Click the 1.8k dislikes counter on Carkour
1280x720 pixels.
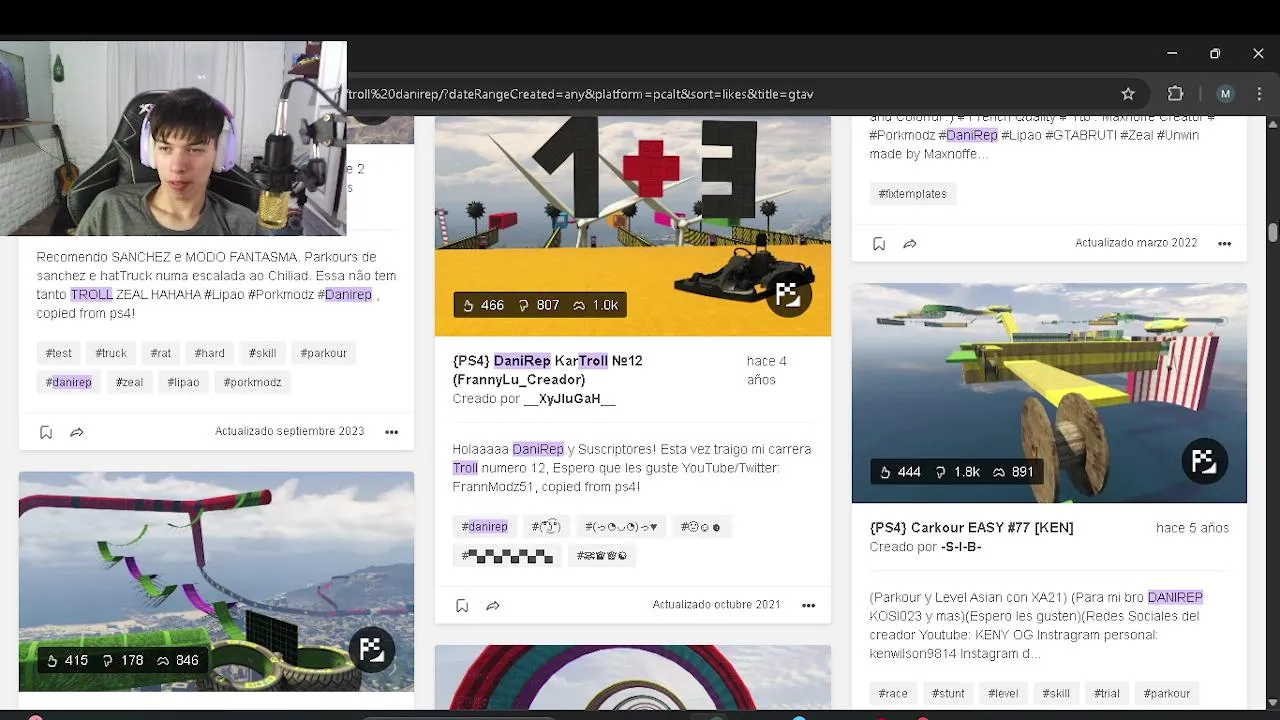click(957, 472)
